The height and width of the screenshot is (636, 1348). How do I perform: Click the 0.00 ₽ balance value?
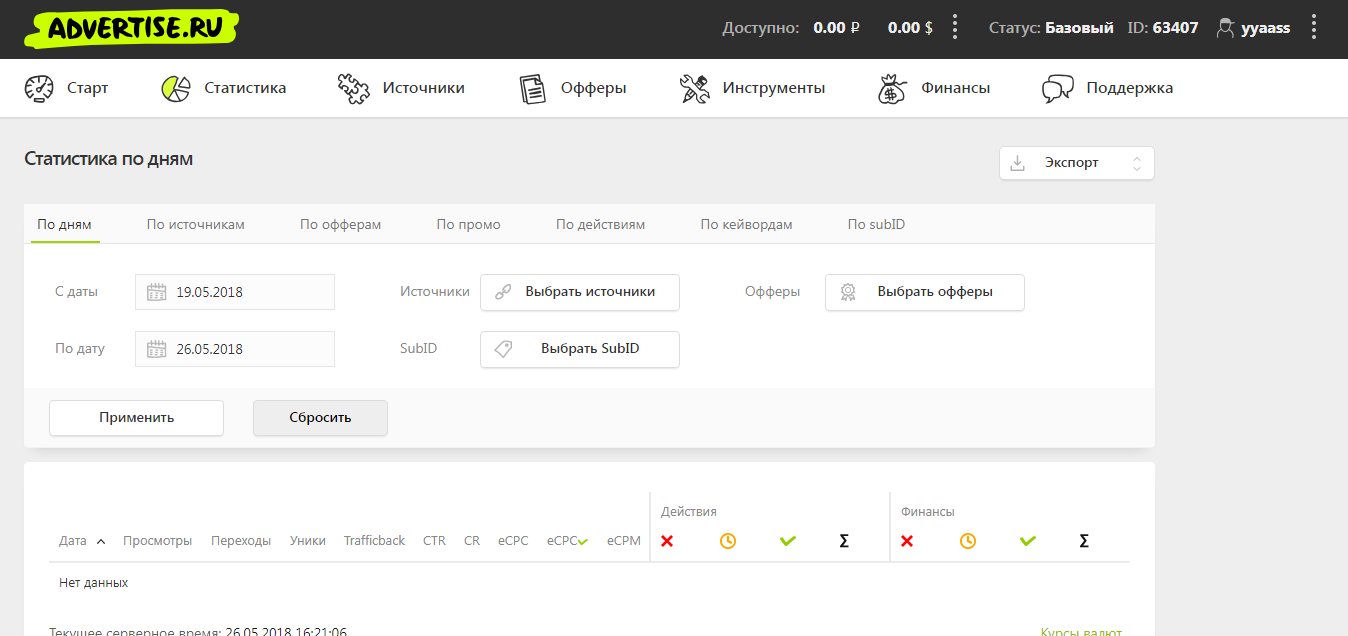(837, 28)
